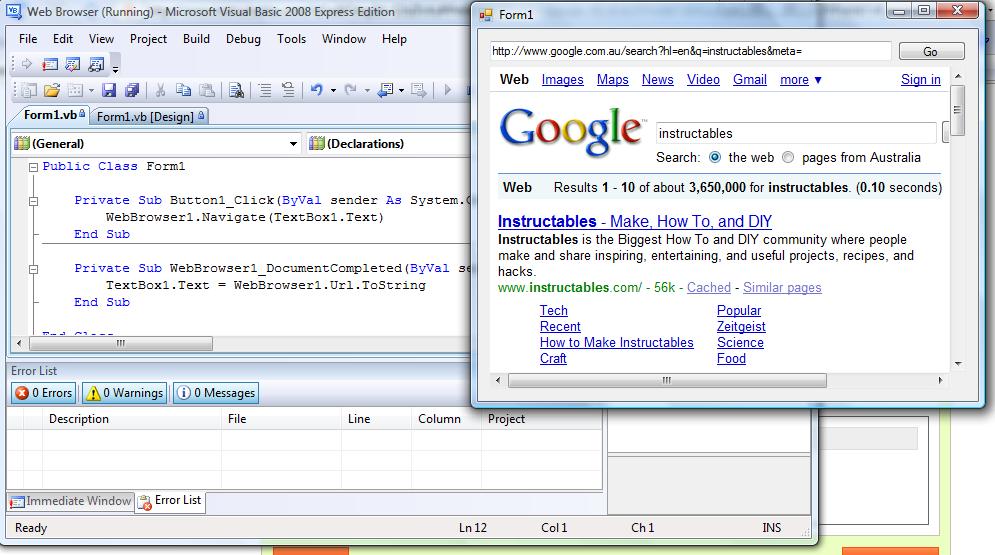Click the second debug window icon
This screenshot has width=995, height=555.
click(73, 64)
